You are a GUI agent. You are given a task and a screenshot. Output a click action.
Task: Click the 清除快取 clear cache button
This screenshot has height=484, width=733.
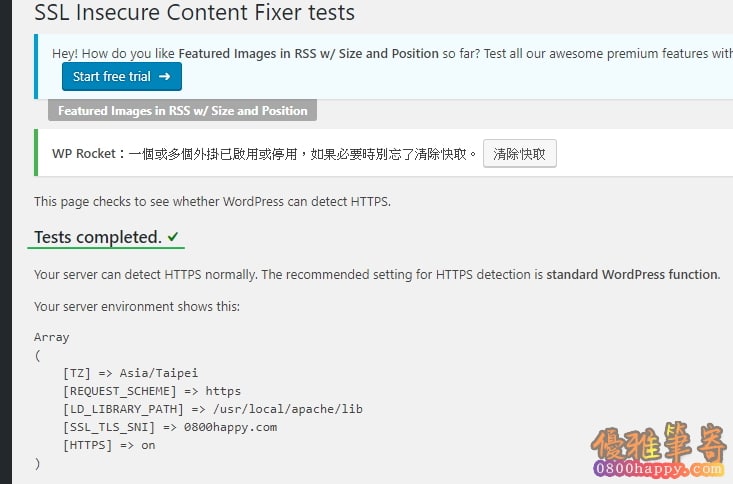point(519,153)
